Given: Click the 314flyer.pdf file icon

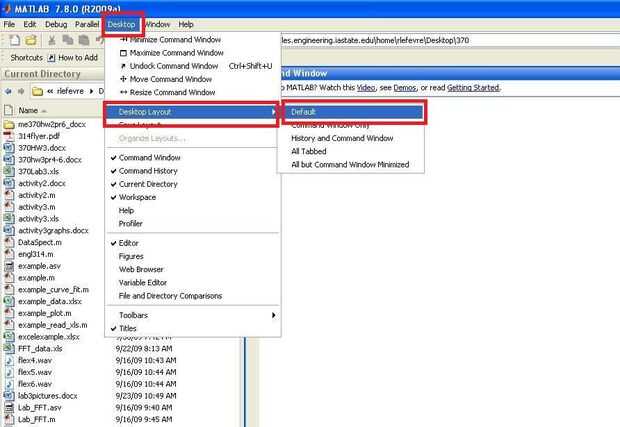Looking at the screenshot, I should click(9, 136).
